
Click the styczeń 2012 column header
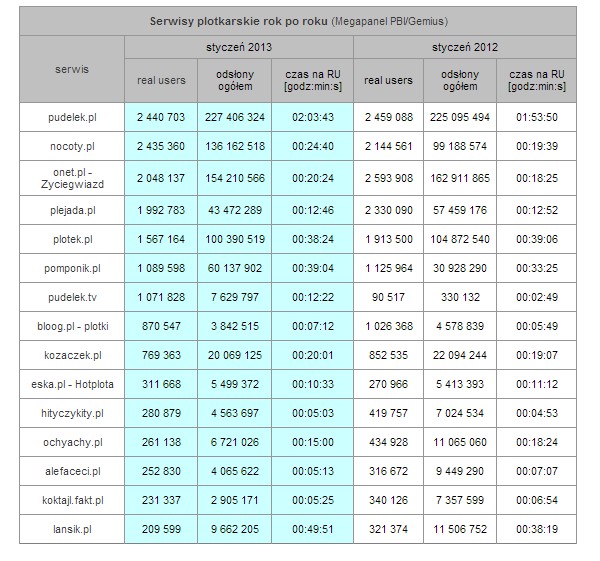(x=465, y=47)
